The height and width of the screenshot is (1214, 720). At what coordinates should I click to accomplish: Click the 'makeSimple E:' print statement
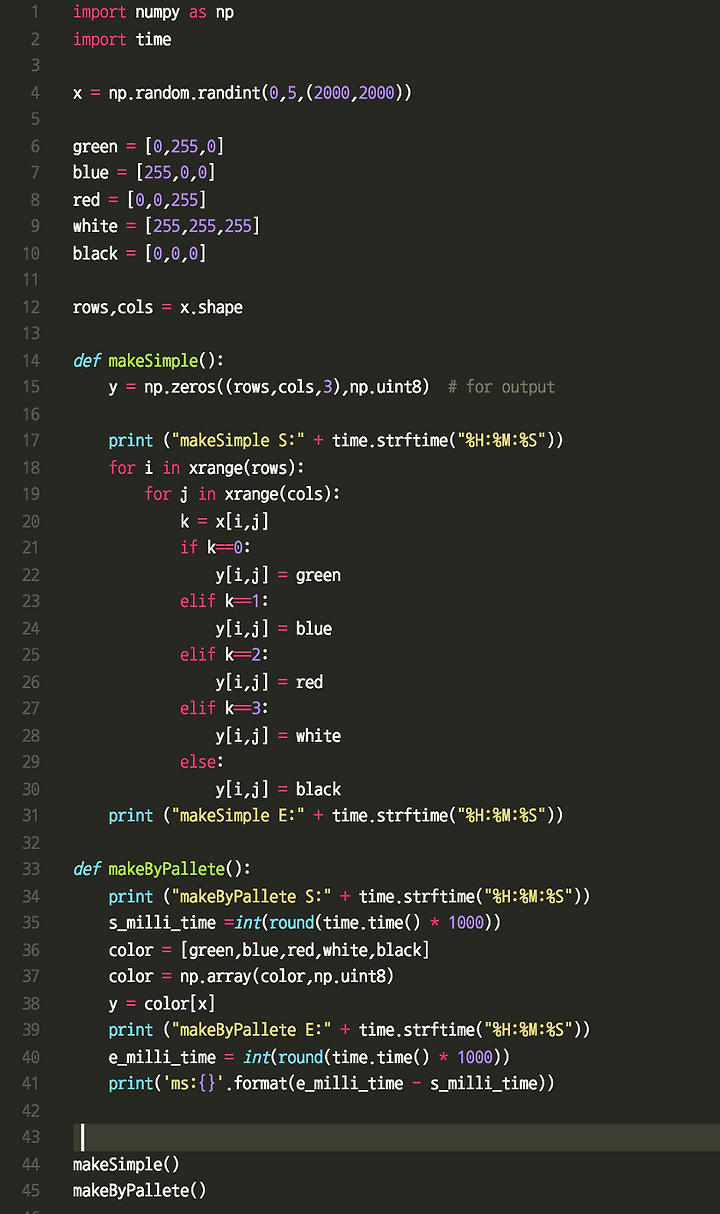point(336,816)
